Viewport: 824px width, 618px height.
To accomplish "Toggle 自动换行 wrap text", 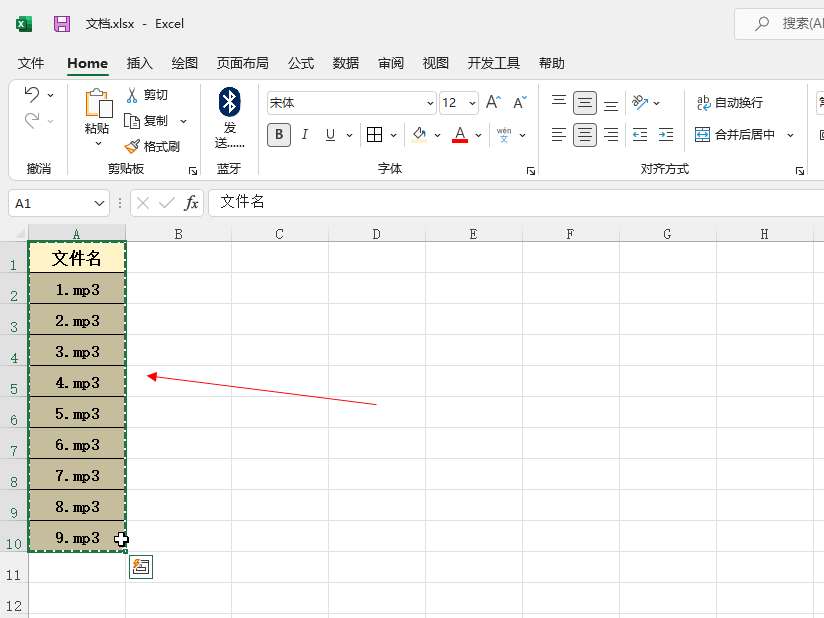I will click(730, 102).
